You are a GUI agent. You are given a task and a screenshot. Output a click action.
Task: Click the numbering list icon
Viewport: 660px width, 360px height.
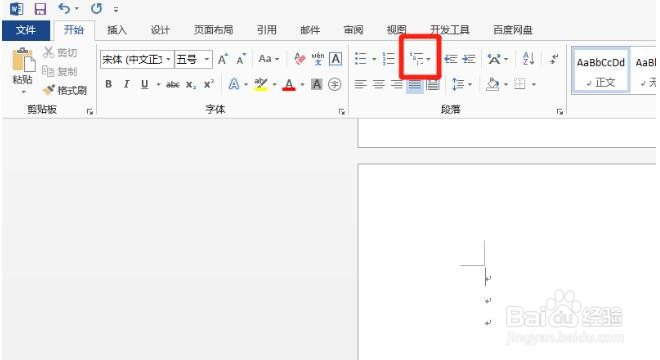[389, 59]
